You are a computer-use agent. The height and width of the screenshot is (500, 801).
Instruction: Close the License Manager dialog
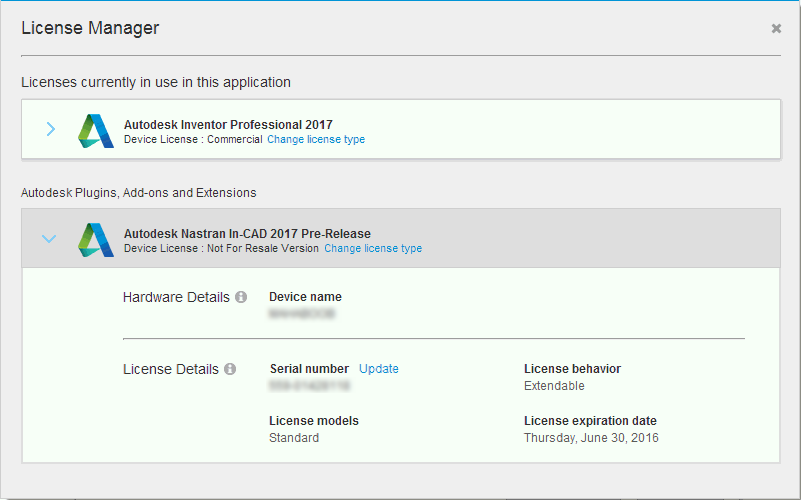pos(776,29)
